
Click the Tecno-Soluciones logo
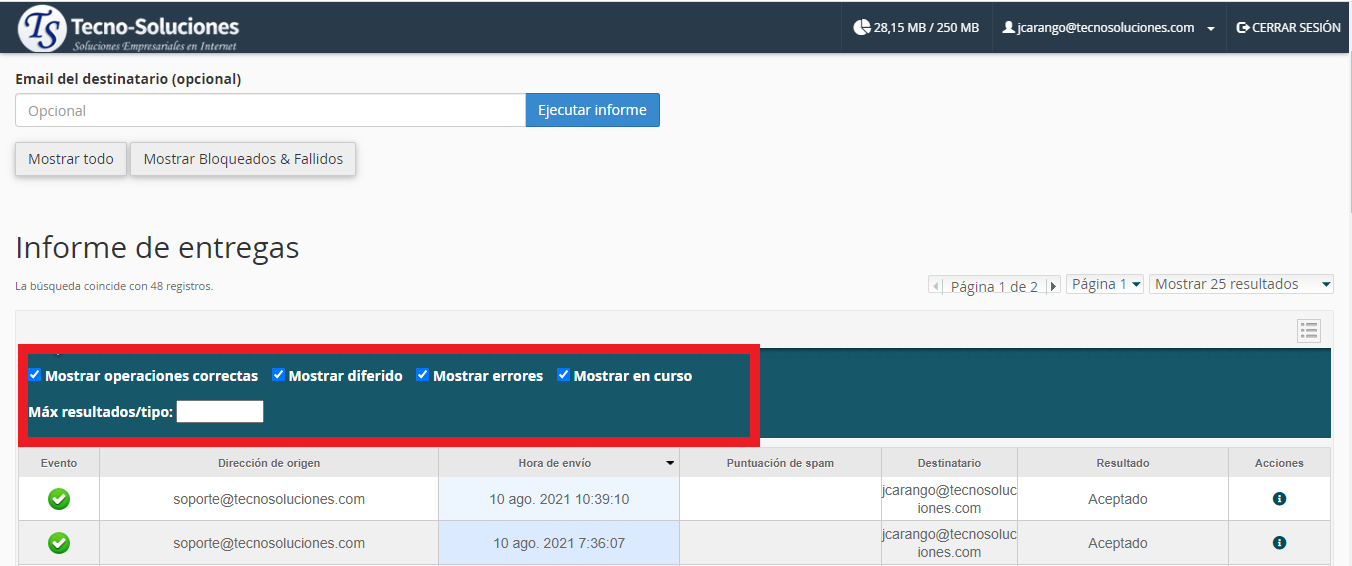point(130,28)
